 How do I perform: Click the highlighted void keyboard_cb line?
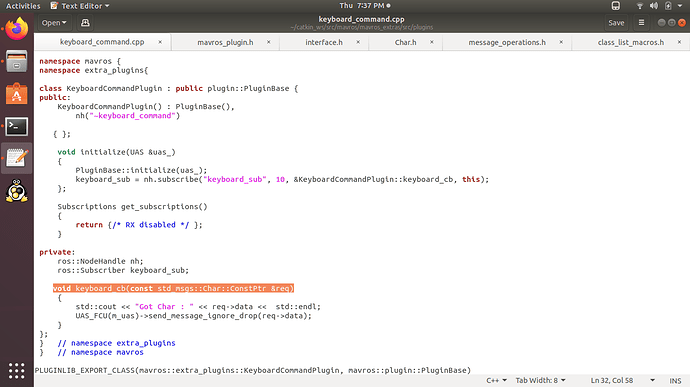coord(173,288)
